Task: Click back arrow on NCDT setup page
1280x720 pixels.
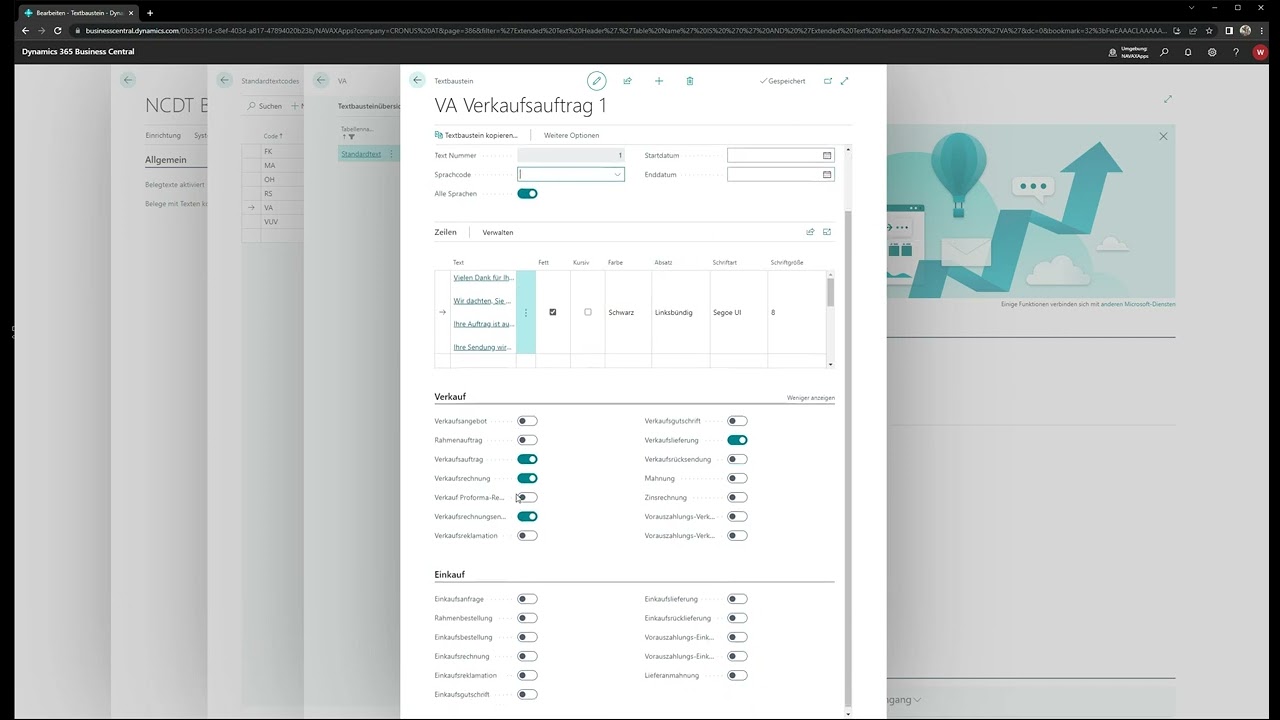Action: (128, 80)
